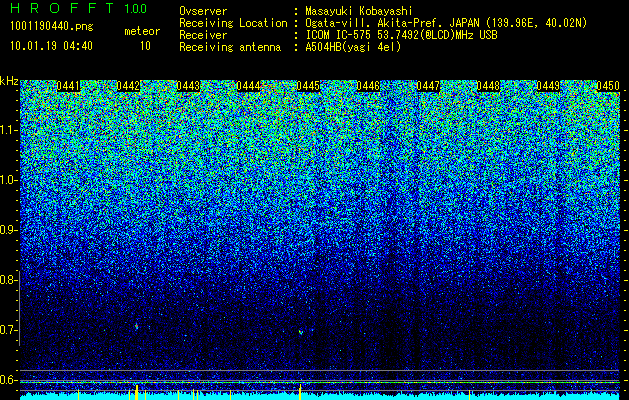Screen dimensions: 629x400
Task: Click the 0446 time marker
Action: point(368,86)
